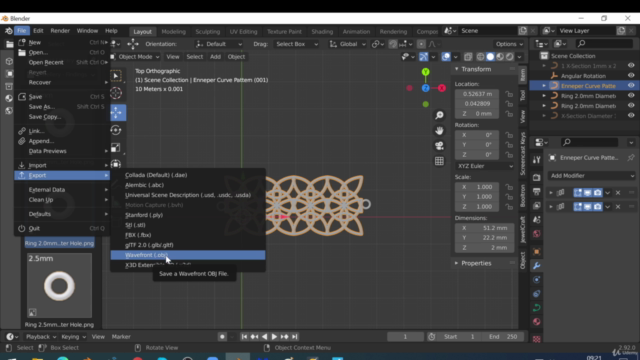Click the End frame 250 field
640x360 pixels.
[503, 337]
